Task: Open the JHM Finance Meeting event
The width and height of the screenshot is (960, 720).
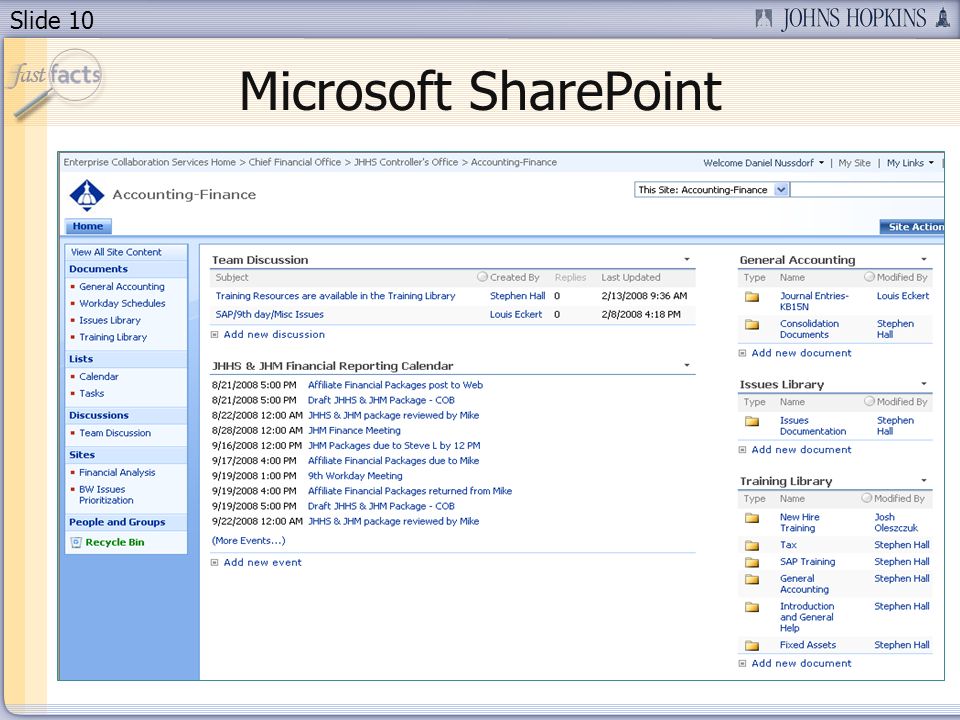Action: 354,430
